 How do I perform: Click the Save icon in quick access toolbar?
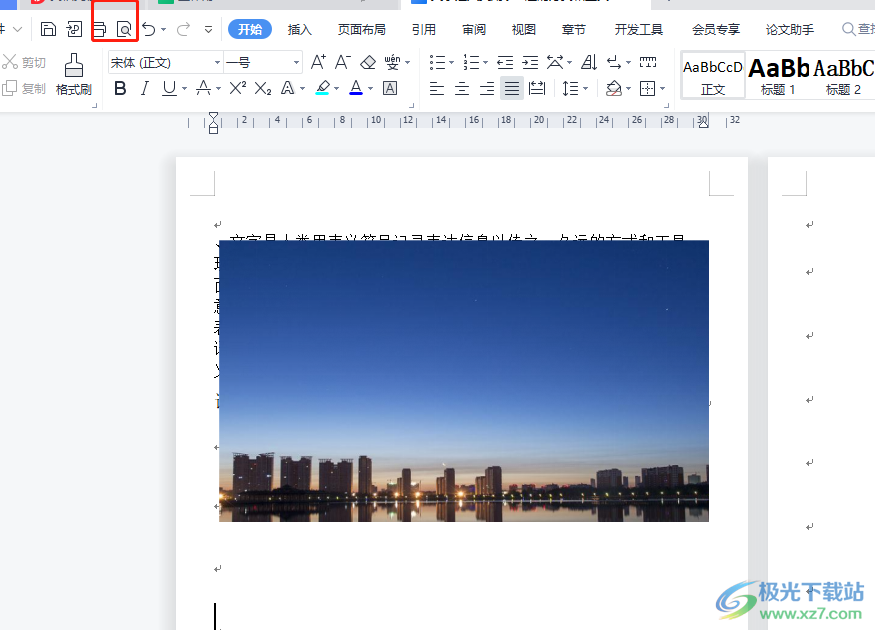(x=49, y=29)
